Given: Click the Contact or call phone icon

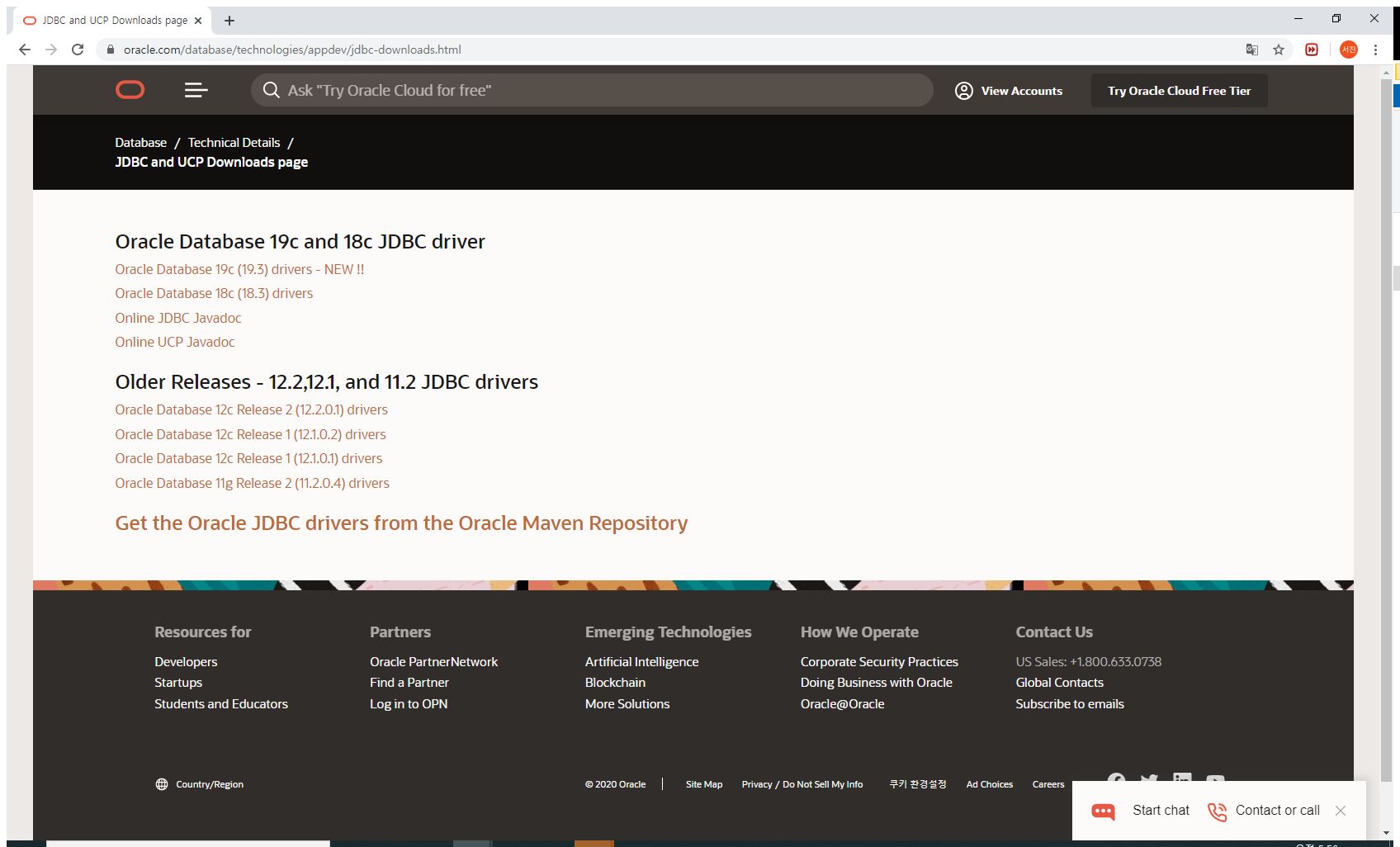Looking at the screenshot, I should coord(1217,812).
